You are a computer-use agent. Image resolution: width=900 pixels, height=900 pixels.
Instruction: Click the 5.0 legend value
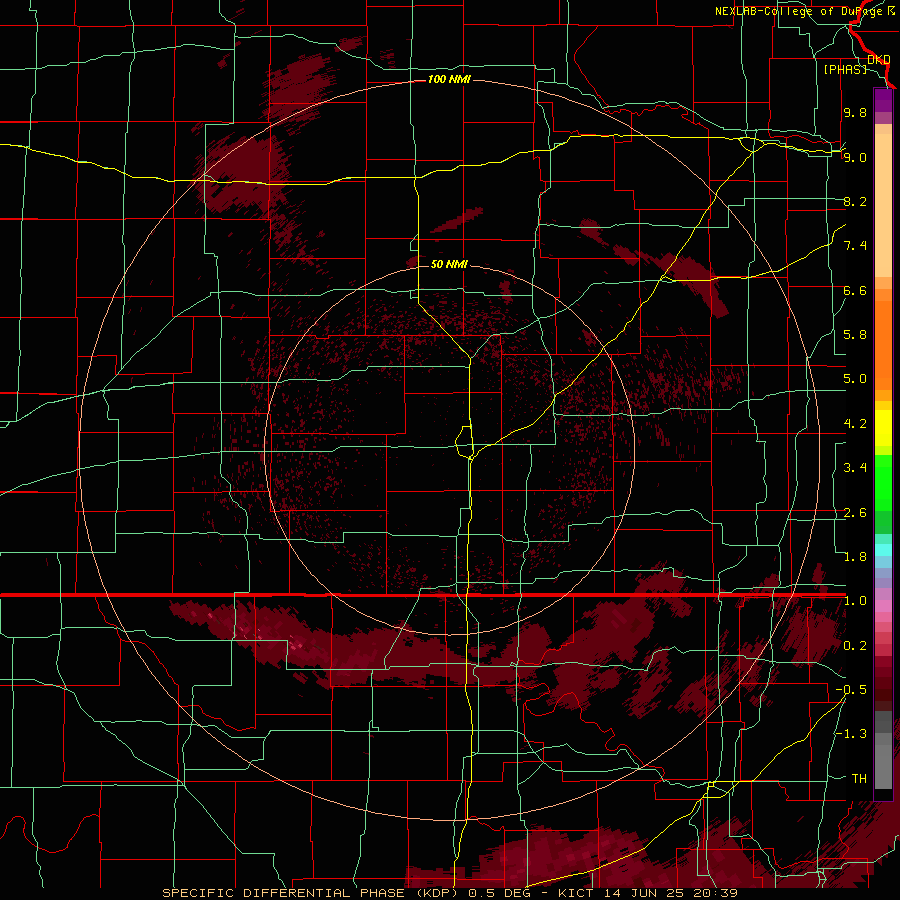click(x=855, y=379)
